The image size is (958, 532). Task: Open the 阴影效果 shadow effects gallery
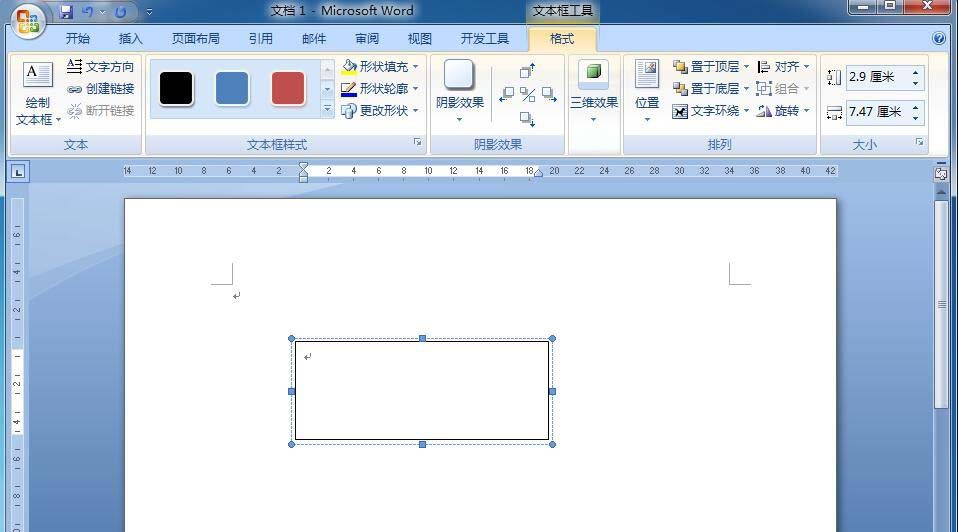coord(459,92)
